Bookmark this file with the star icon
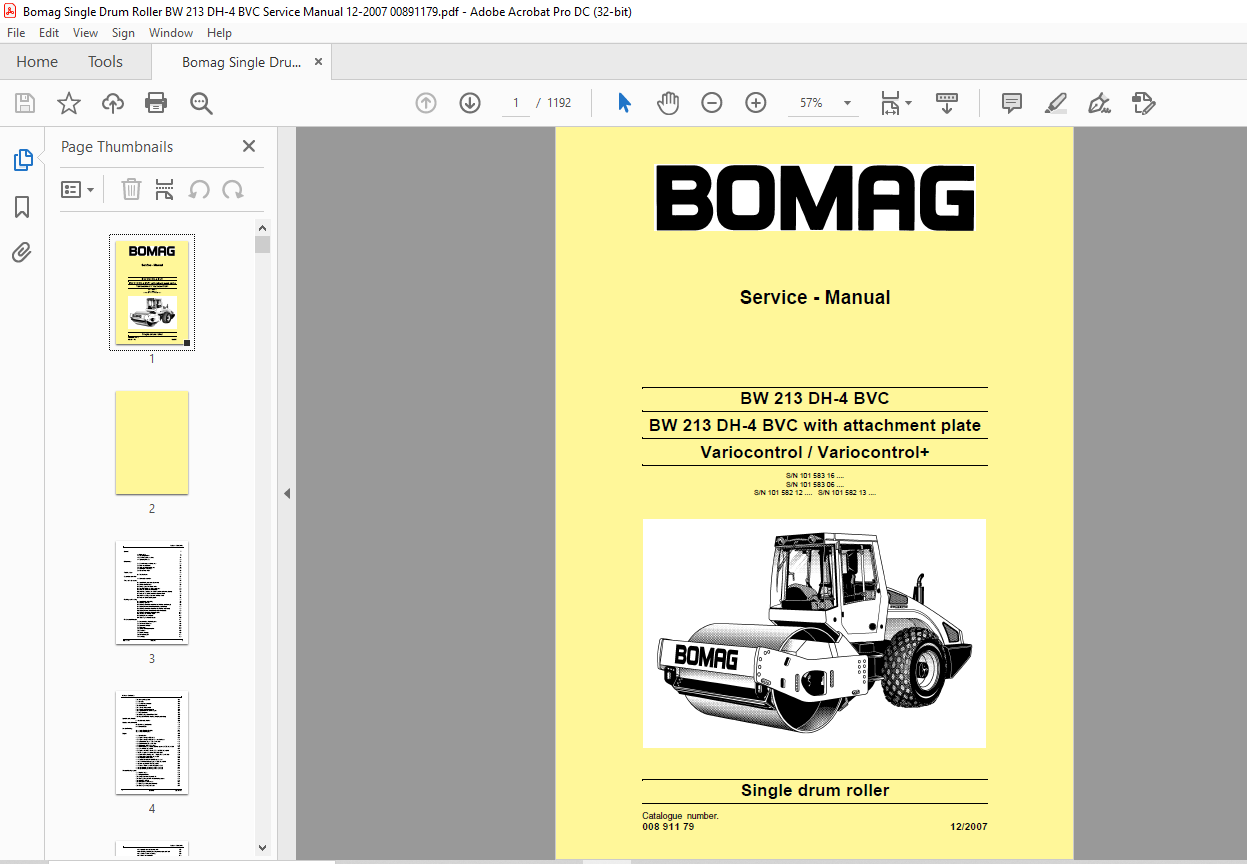The height and width of the screenshot is (864, 1247). 69,103
